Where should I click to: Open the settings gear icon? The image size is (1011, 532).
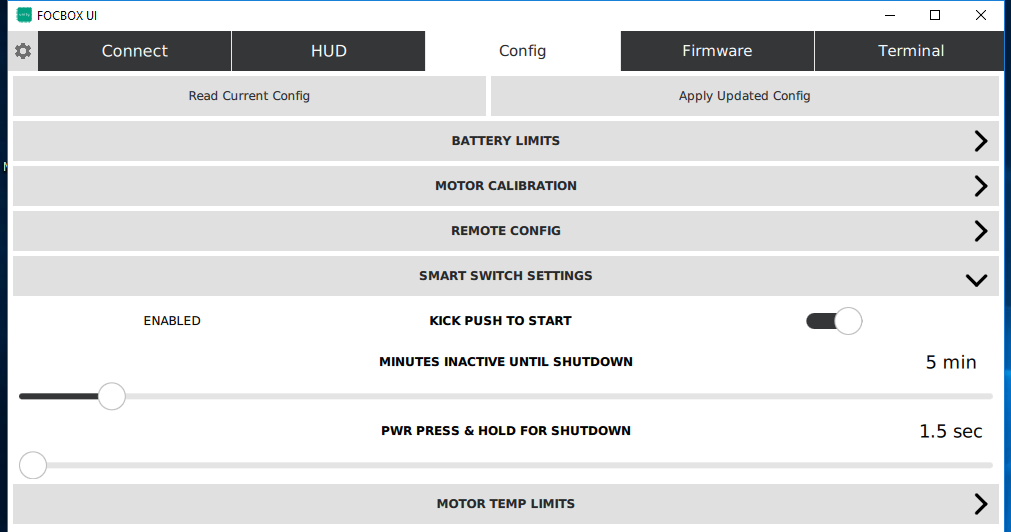(23, 51)
